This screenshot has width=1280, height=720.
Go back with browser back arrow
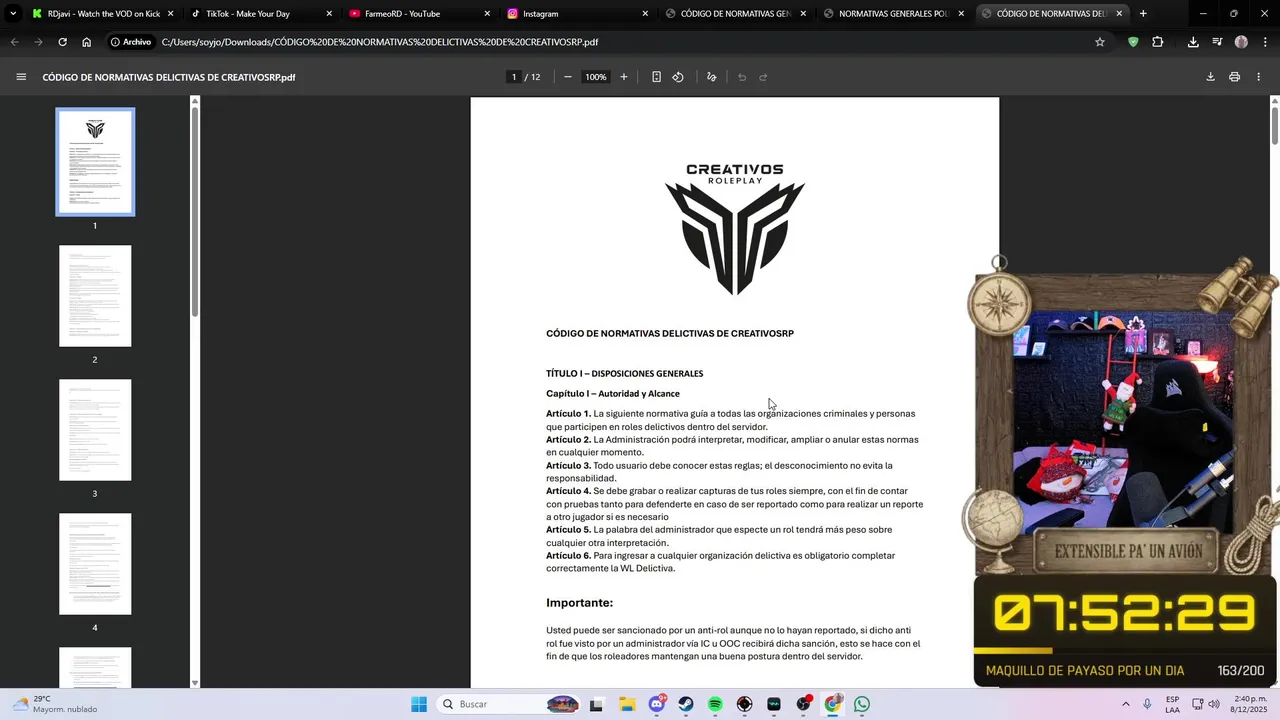pyautogui.click(x=14, y=42)
